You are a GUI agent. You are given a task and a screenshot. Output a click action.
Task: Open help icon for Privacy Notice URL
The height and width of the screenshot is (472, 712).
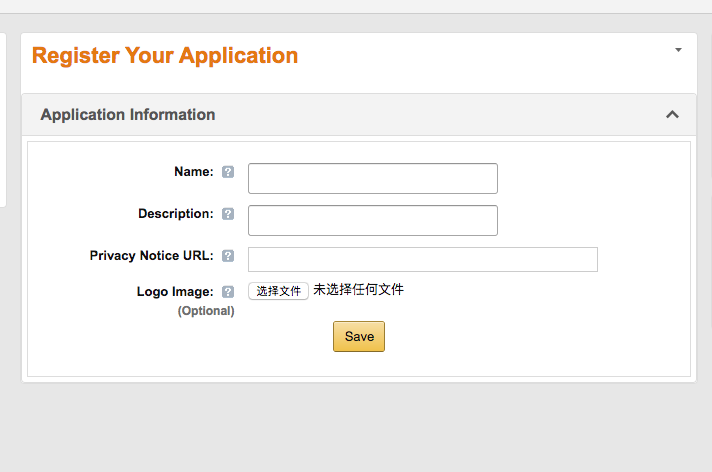228,256
